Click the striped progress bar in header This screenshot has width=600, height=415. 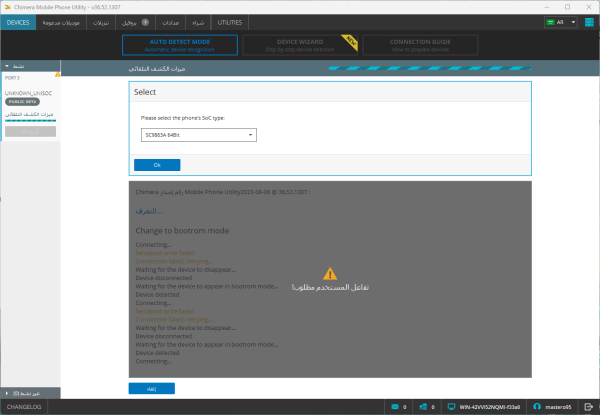[x=430, y=68]
